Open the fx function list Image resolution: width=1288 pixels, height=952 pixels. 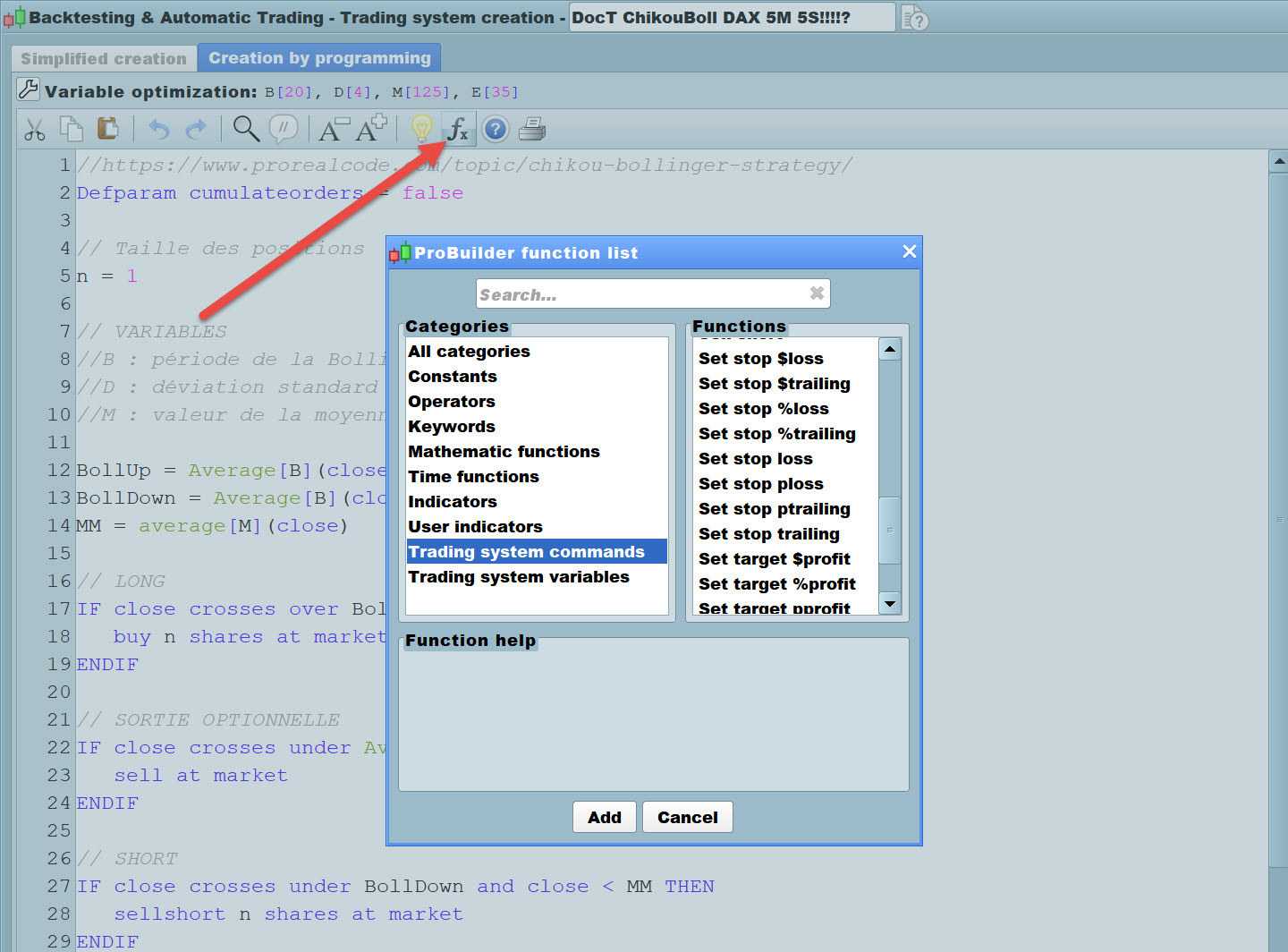[458, 129]
